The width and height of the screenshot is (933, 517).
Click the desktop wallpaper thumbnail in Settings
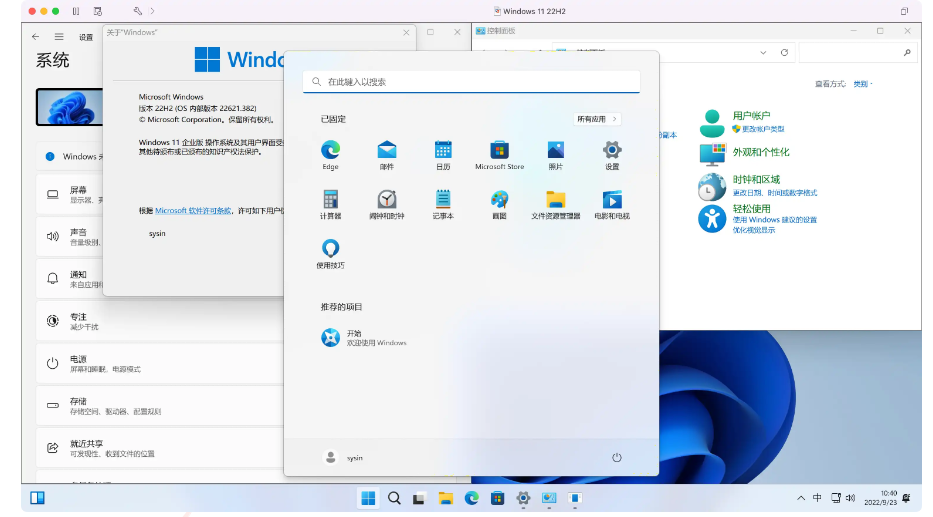70,107
